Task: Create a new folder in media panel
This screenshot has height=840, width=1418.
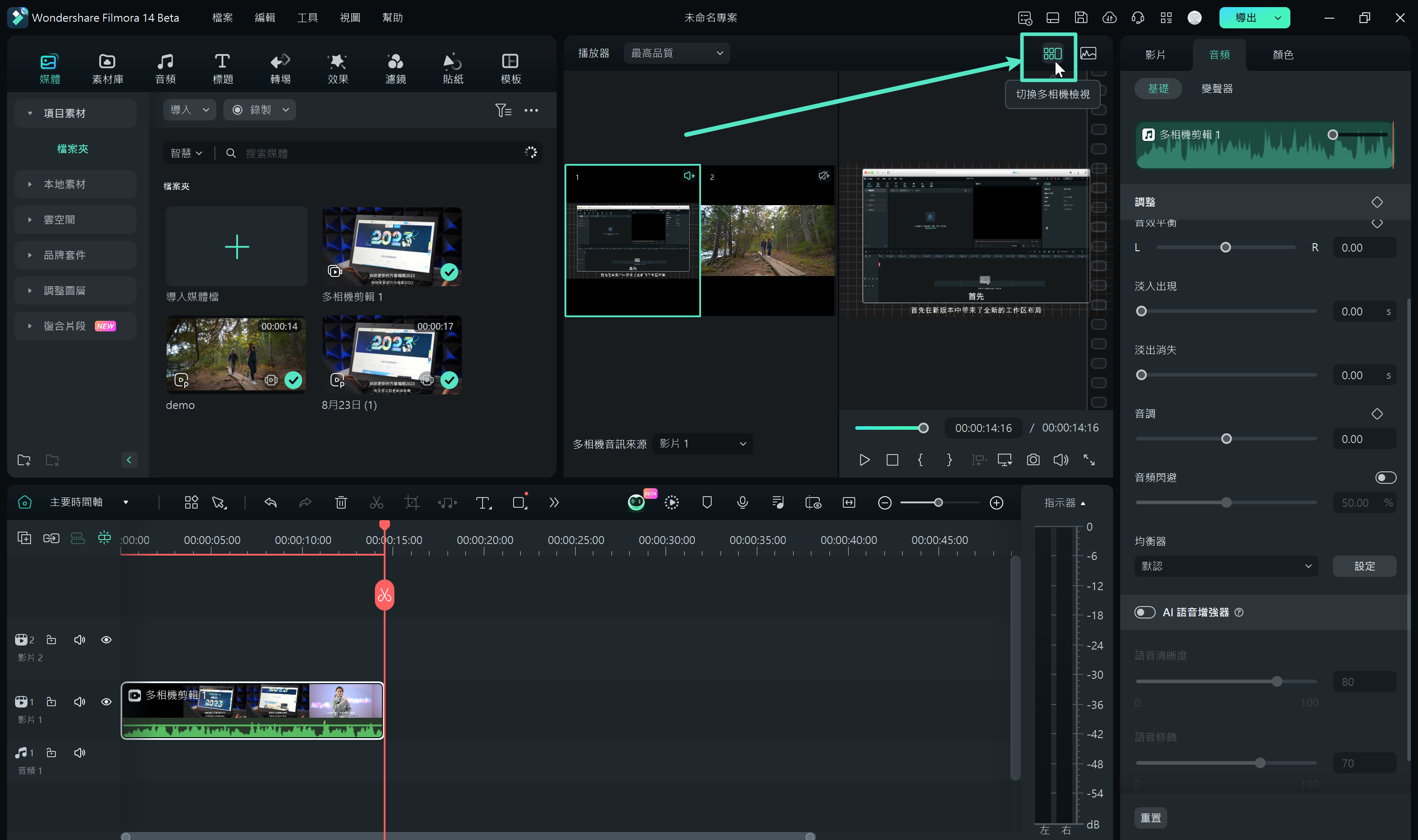Action: tap(24, 460)
